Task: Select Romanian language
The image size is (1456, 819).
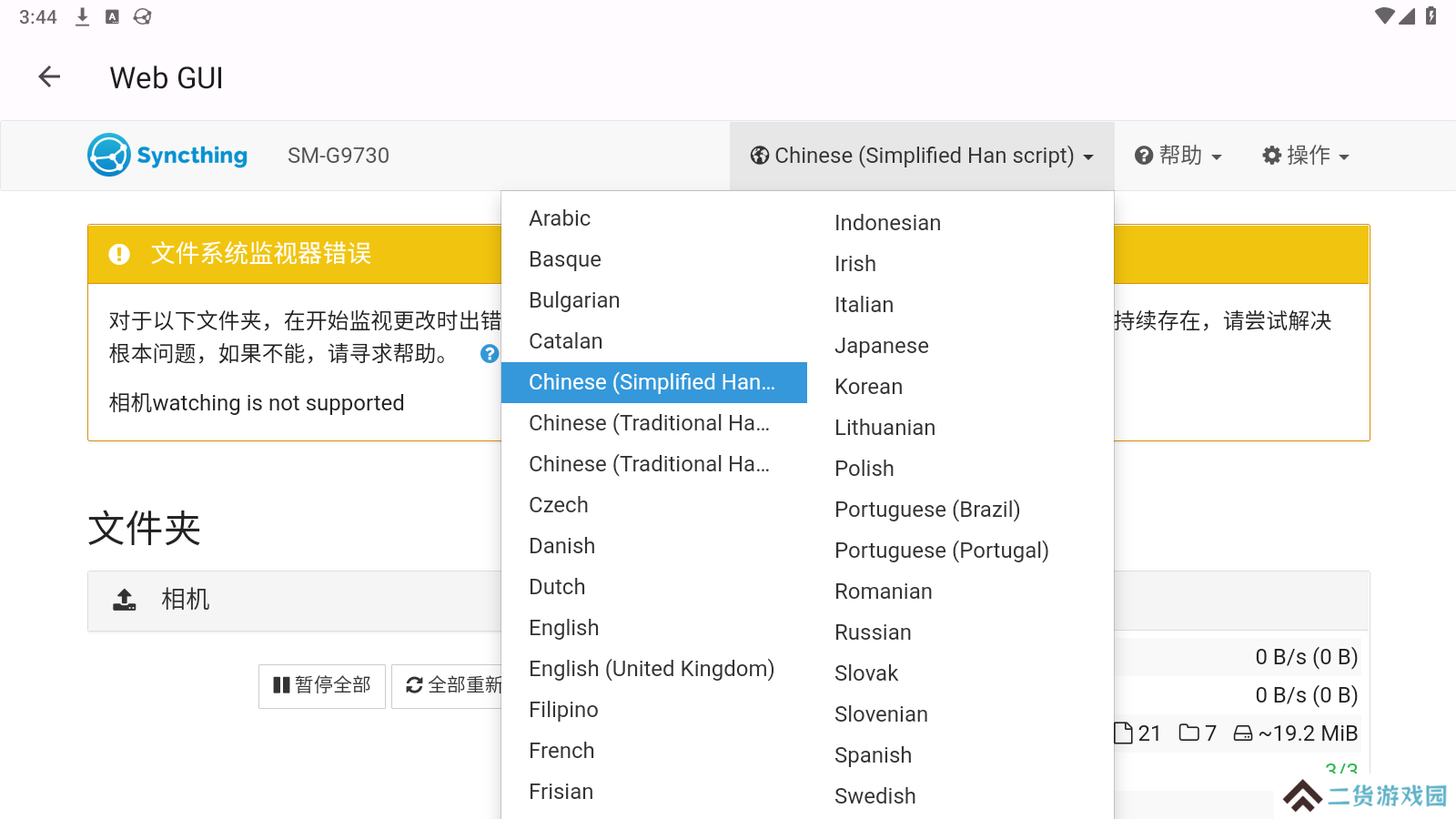Action: pyautogui.click(x=959, y=591)
